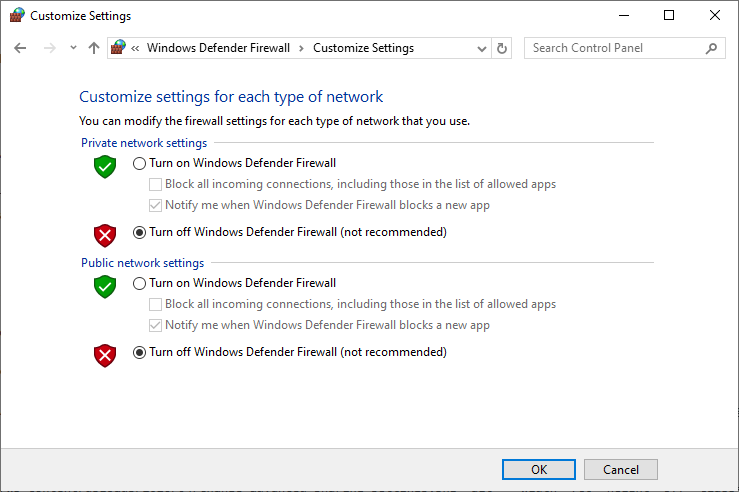
Task: Click the Up one level arrow
Action: click(x=94, y=48)
